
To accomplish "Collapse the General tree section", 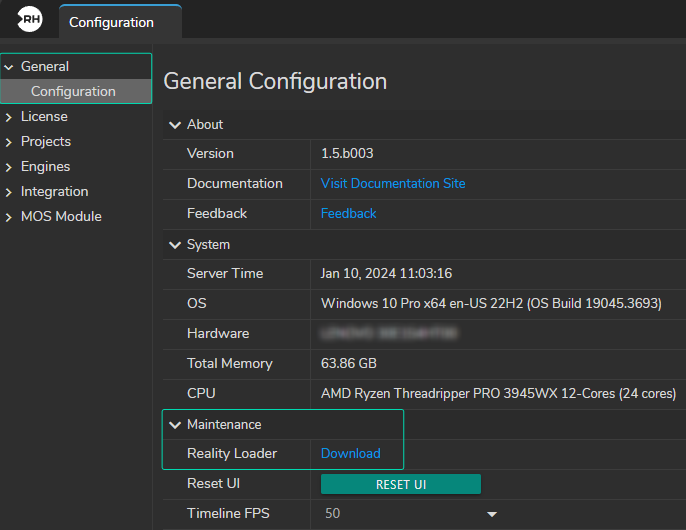I will pos(10,67).
